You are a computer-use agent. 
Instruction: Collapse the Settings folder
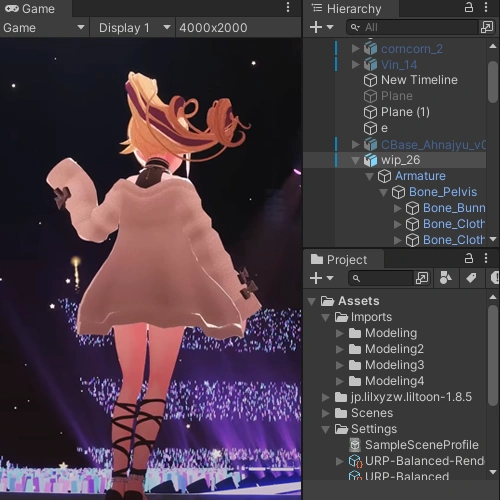tap(326, 430)
